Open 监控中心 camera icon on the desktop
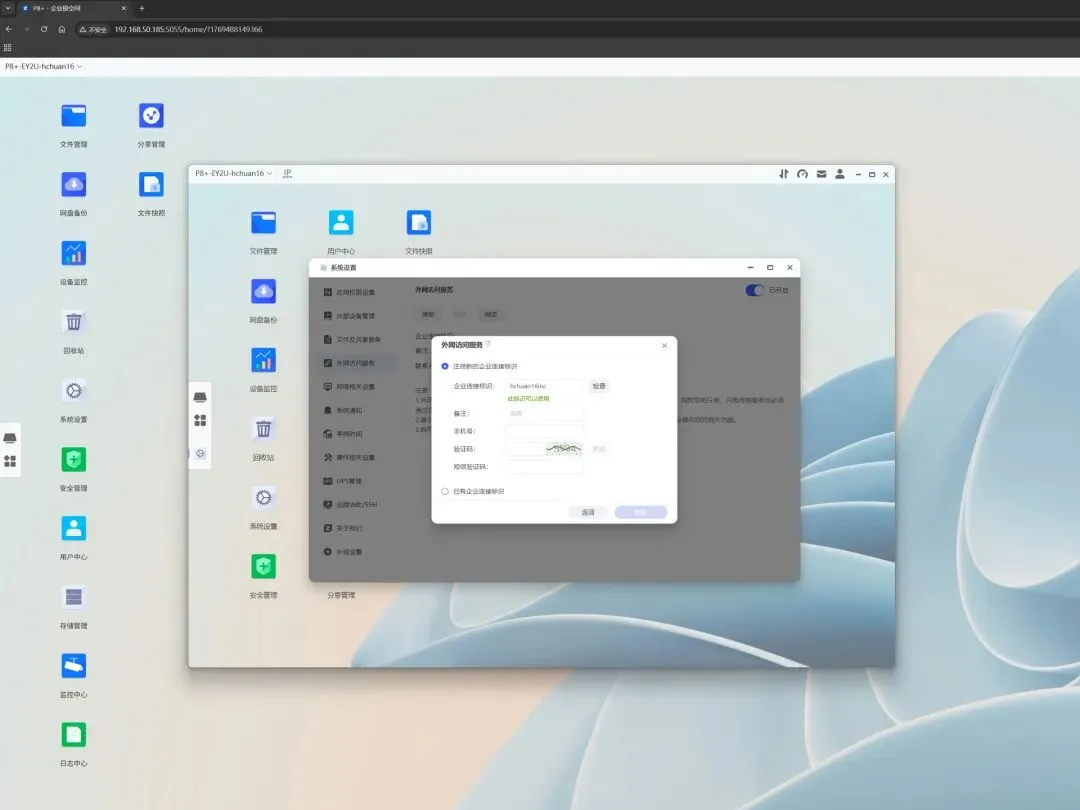This screenshot has width=1080, height=810. 74,666
